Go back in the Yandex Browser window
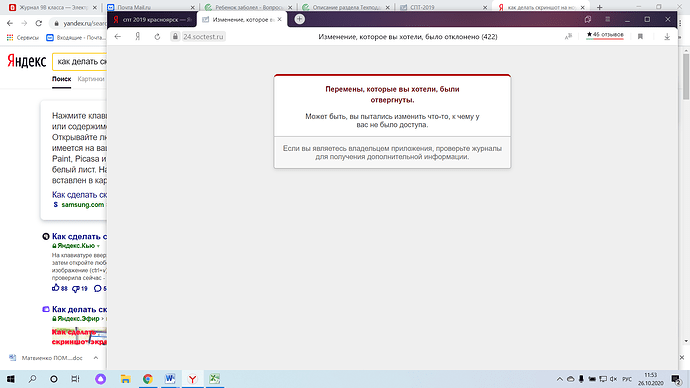Viewport: 690px width, 388px height. point(117,37)
